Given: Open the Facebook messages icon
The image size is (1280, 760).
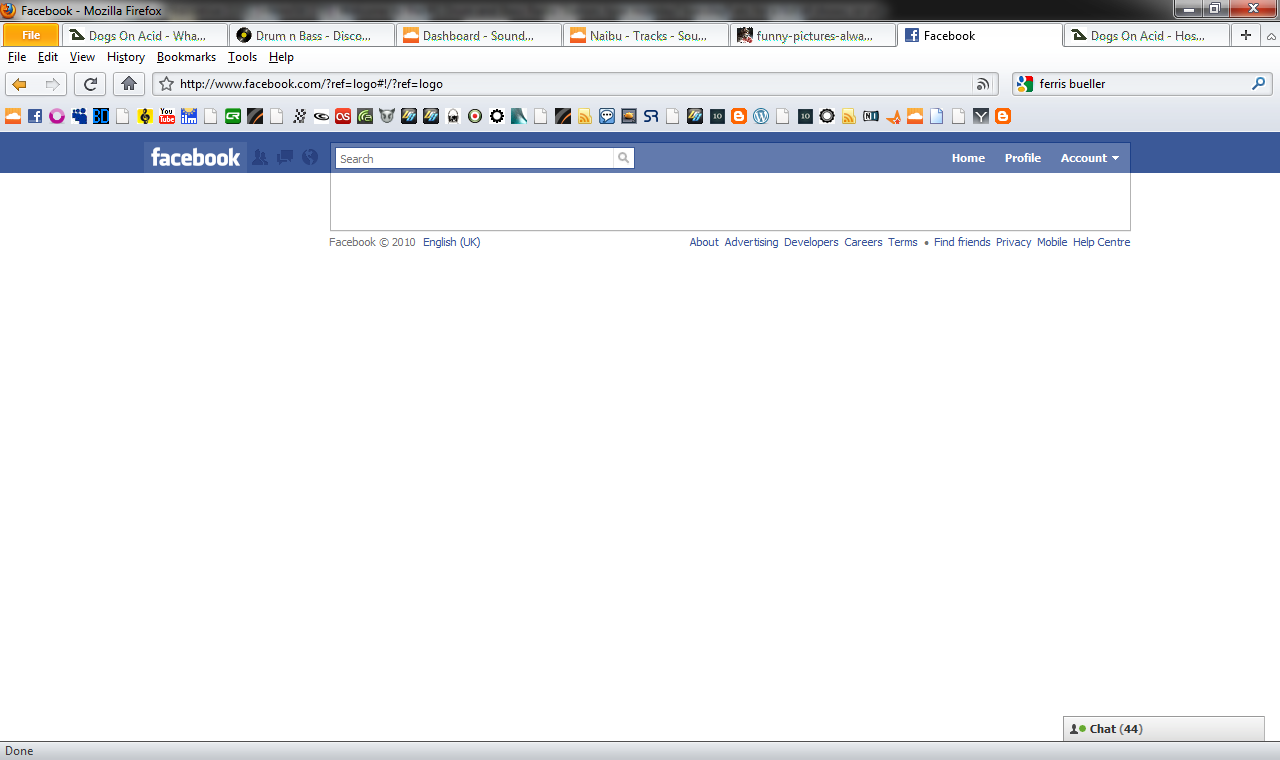Looking at the screenshot, I should point(285,158).
